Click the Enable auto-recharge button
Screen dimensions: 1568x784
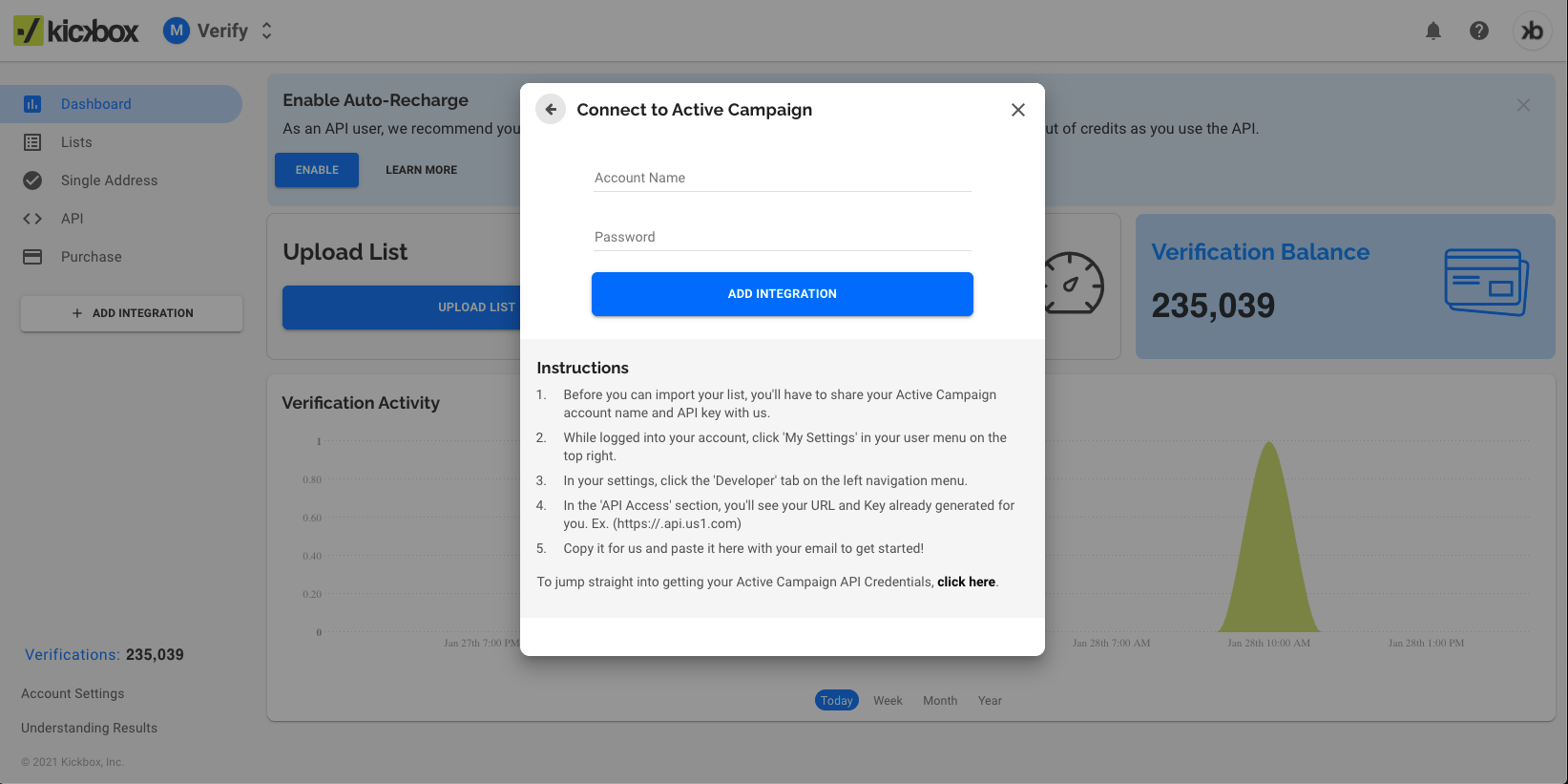click(x=317, y=170)
